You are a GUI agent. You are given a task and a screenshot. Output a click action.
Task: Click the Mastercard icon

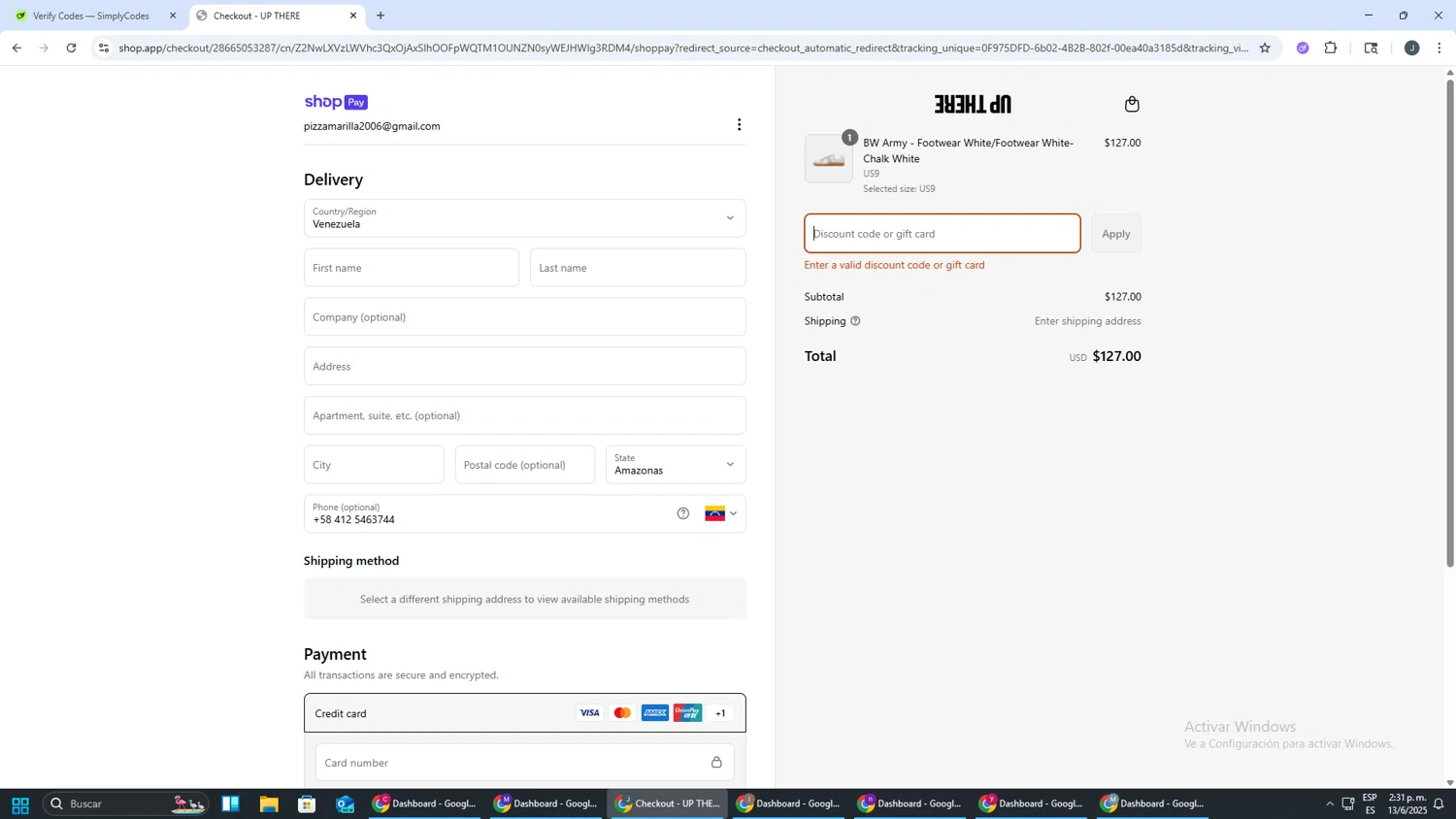(x=622, y=713)
